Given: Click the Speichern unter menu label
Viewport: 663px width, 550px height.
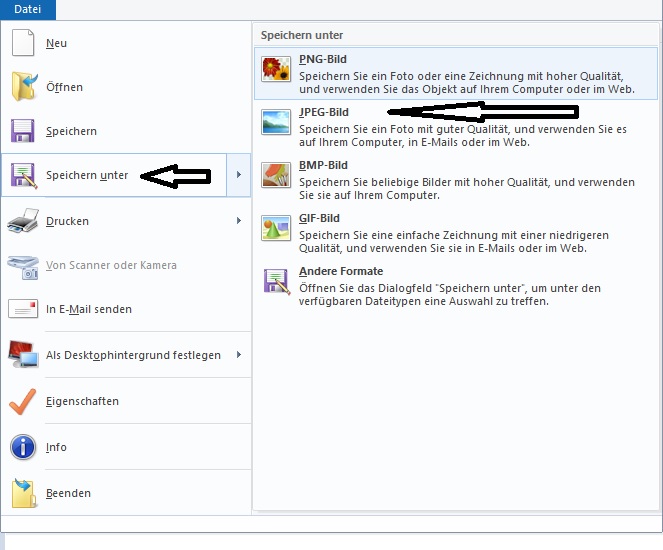Looking at the screenshot, I should pyautogui.click(x=87, y=176).
